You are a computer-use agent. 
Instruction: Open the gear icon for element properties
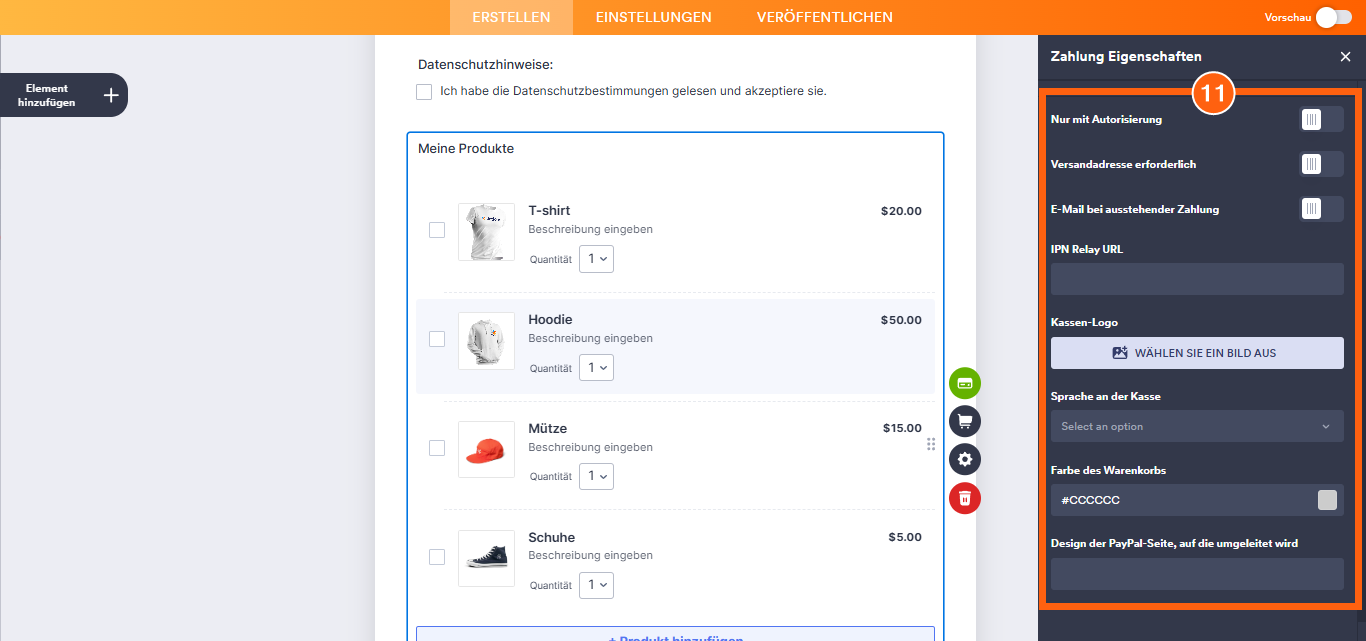tap(964, 459)
